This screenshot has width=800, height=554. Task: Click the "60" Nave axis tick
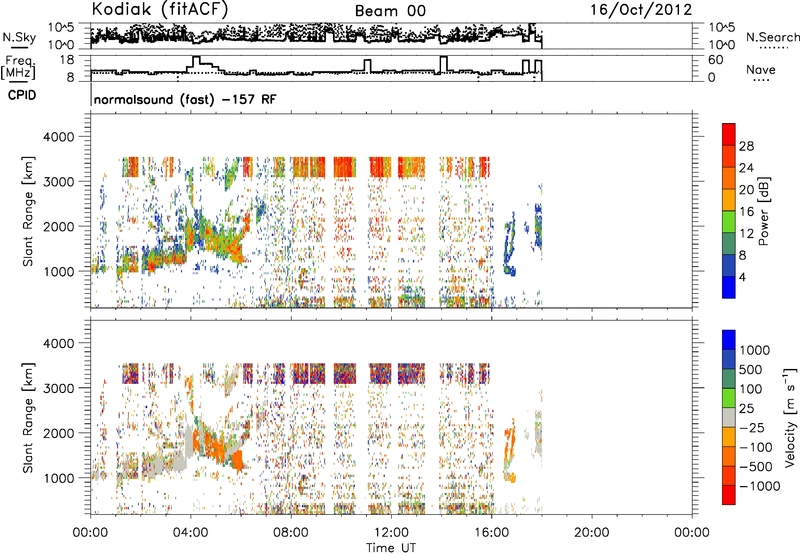pos(715,60)
